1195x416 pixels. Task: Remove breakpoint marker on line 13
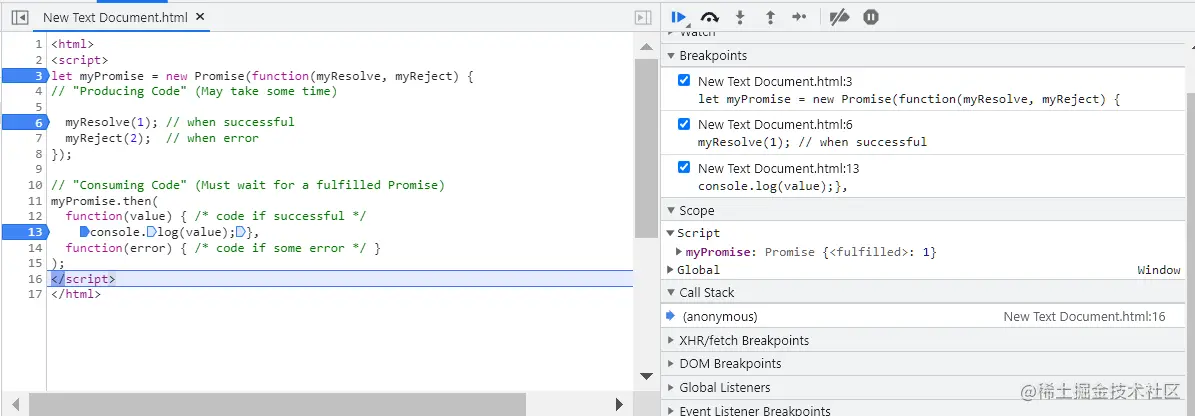click(24, 232)
